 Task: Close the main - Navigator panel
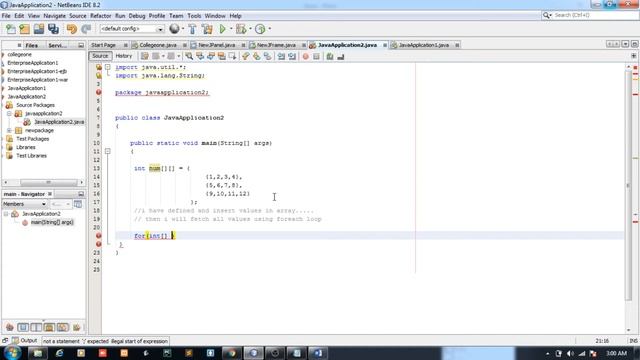50,194
